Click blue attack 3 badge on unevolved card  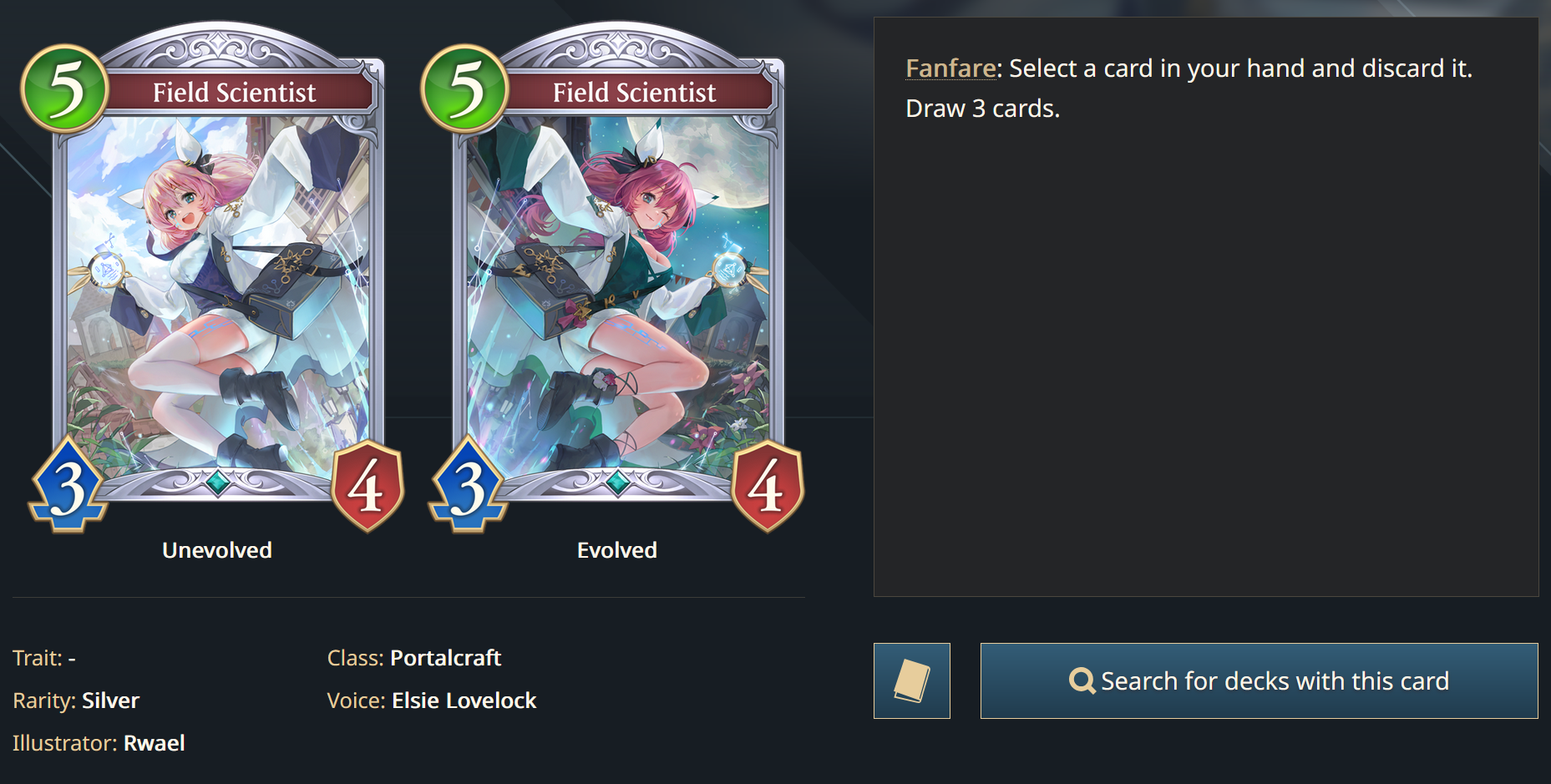[x=68, y=486]
